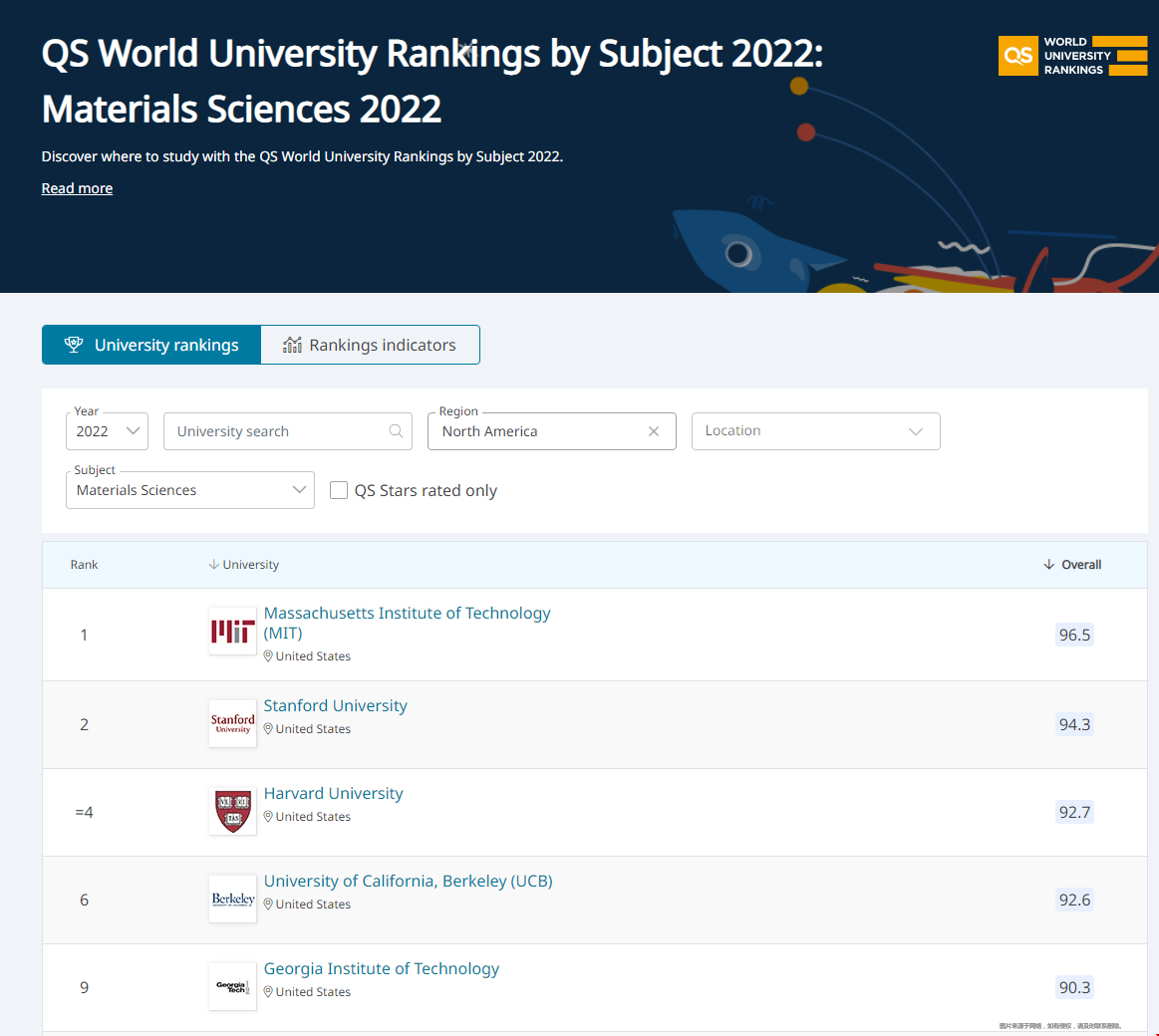Click the location pin under Berkeley
Viewport: 1159px width, 1036px height.
click(268, 905)
